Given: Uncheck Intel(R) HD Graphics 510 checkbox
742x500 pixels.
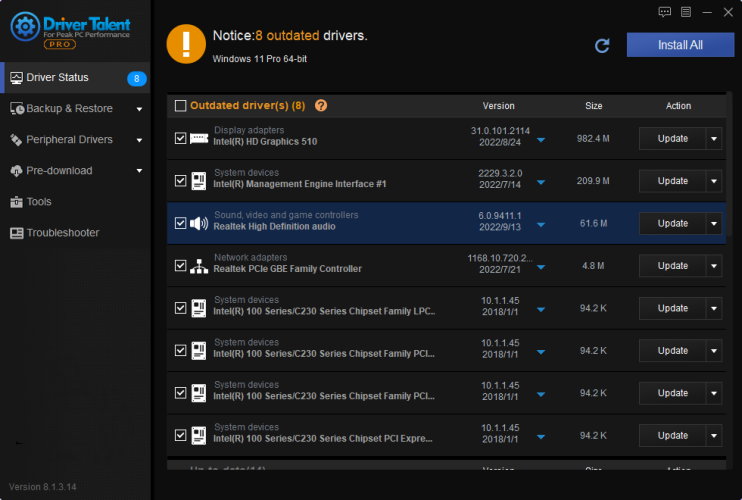Looking at the screenshot, I should click(x=180, y=138).
